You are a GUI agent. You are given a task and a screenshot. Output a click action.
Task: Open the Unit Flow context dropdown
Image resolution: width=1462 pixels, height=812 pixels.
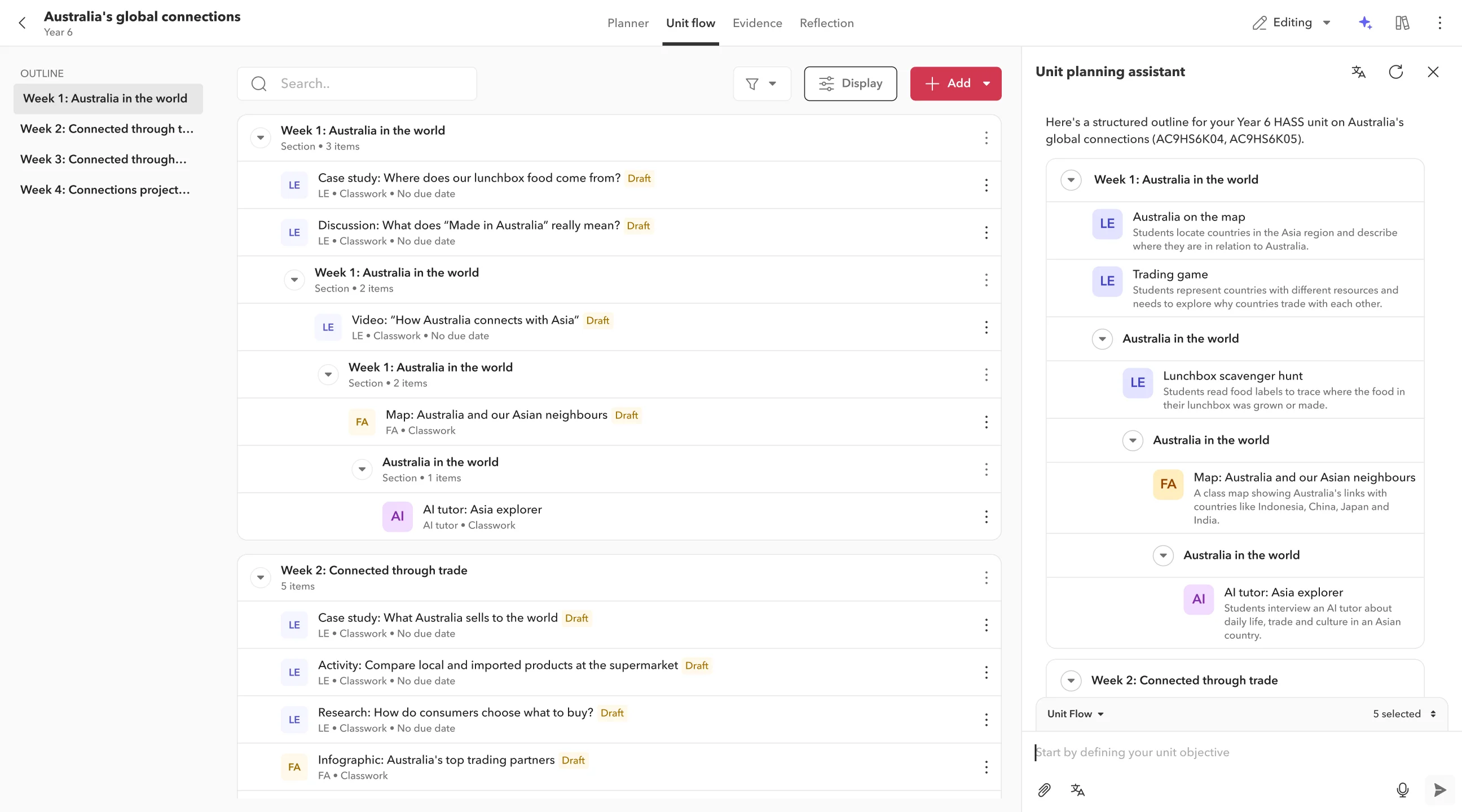point(1076,714)
